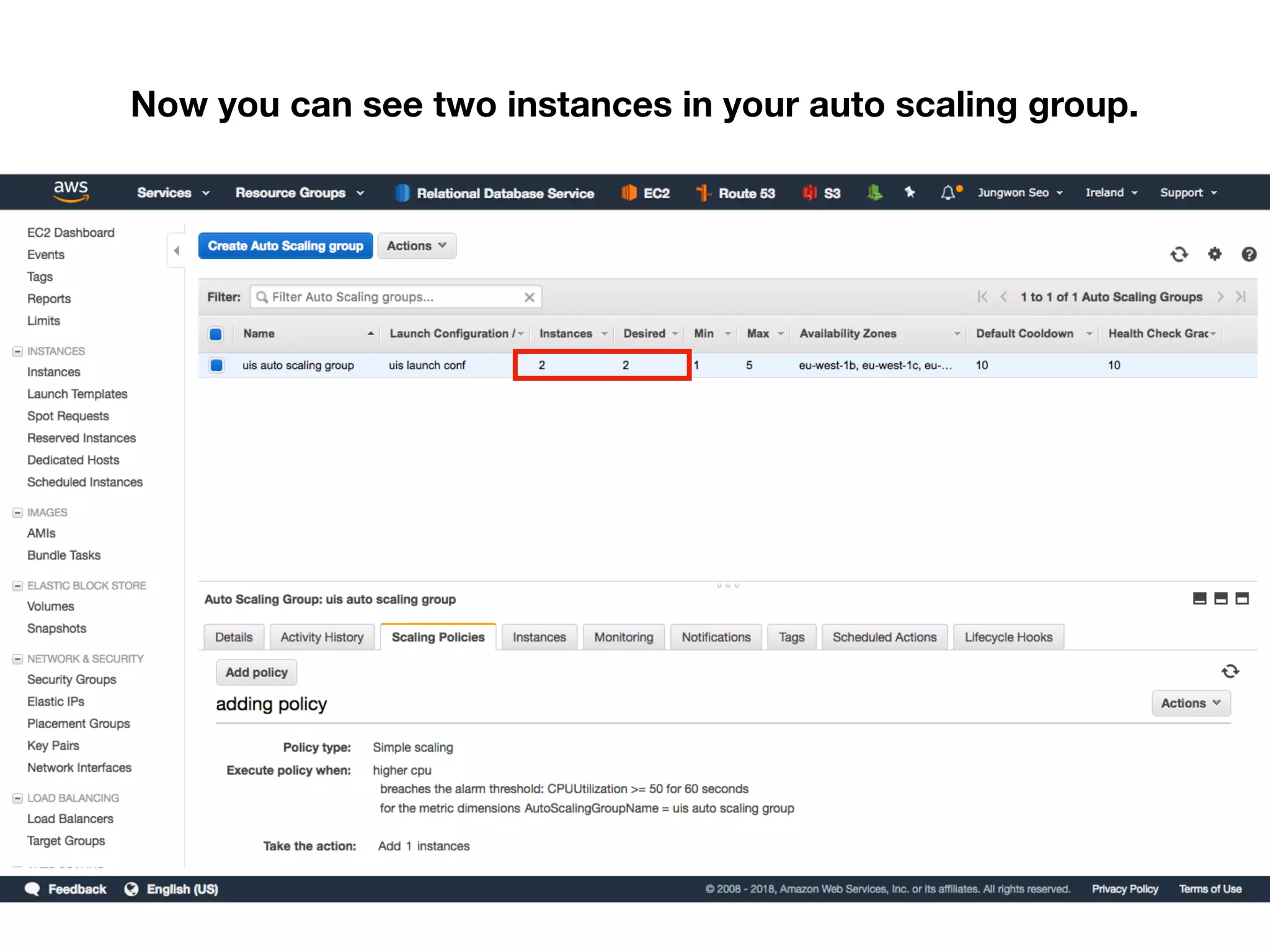This screenshot has height=952, width=1270.
Task: Go to the last page of results
Action: tap(1241, 297)
